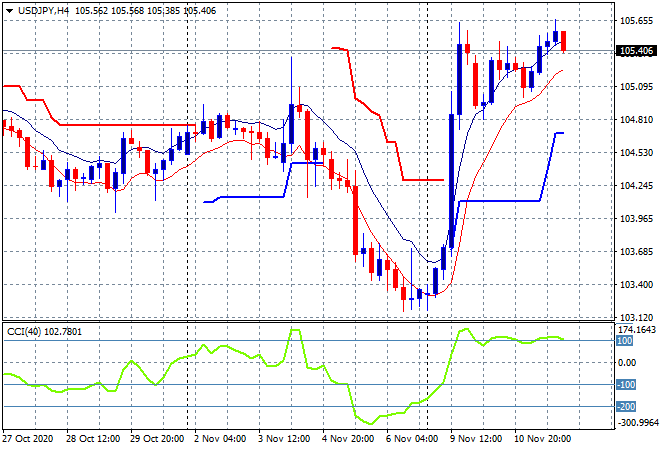Click the CCI maximum value 174.1643
The height and width of the screenshot is (450, 660).
pos(637,330)
